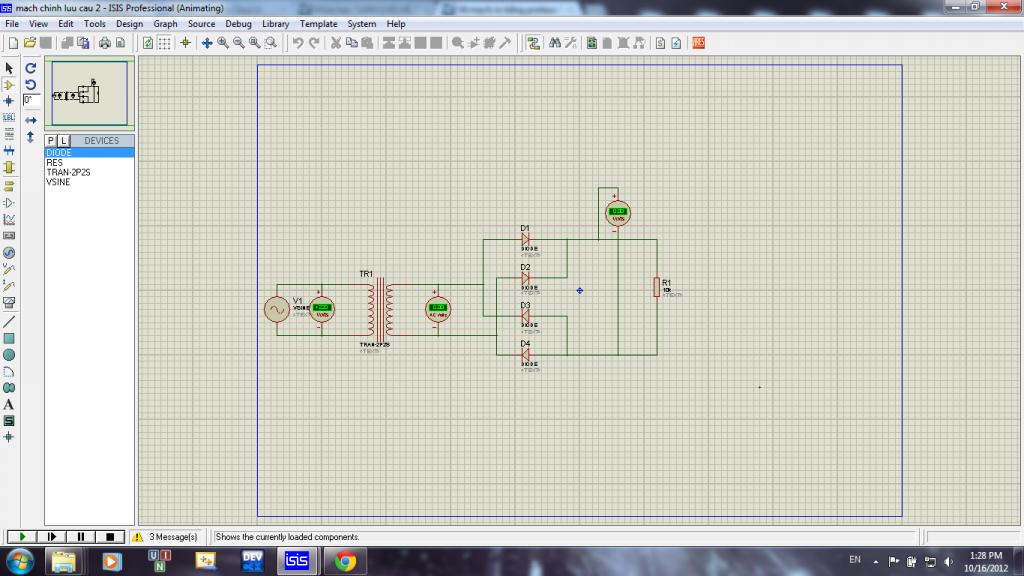Click the P pick devices button
The width and height of the screenshot is (1024, 576).
click(x=51, y=141)
